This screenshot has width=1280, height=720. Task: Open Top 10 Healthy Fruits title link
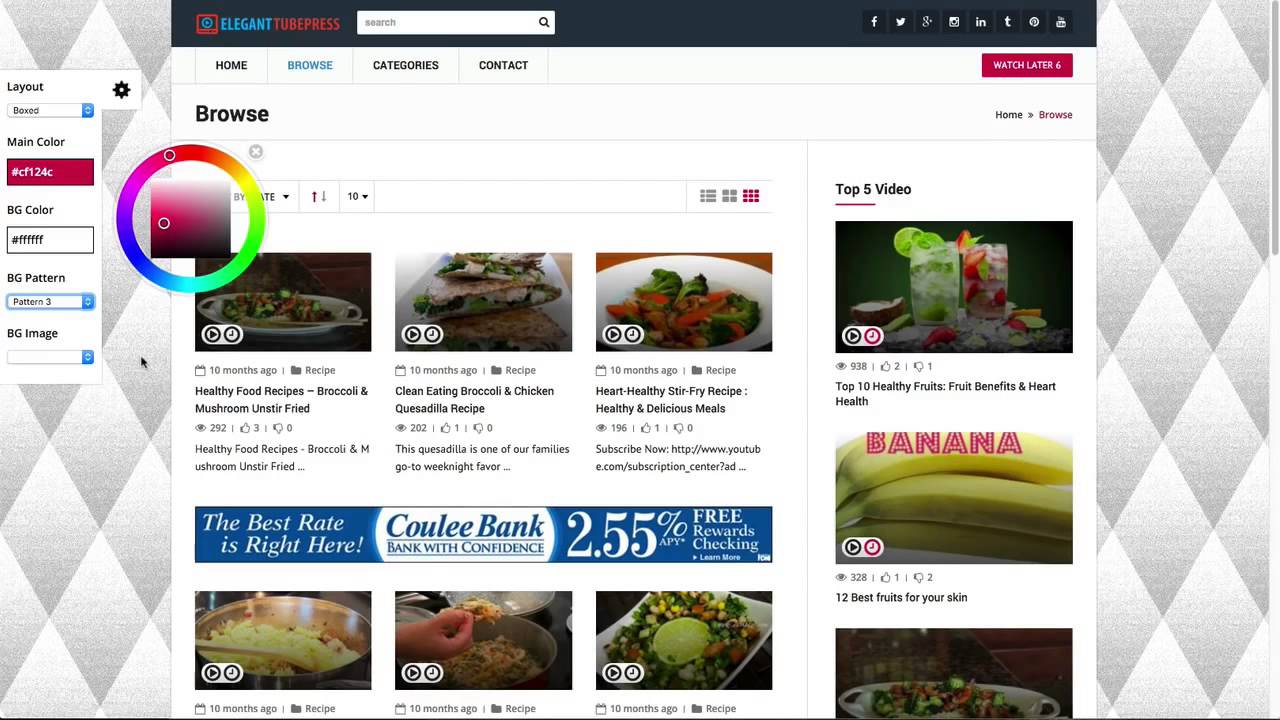pyautogui.click(x=946, y=394)
